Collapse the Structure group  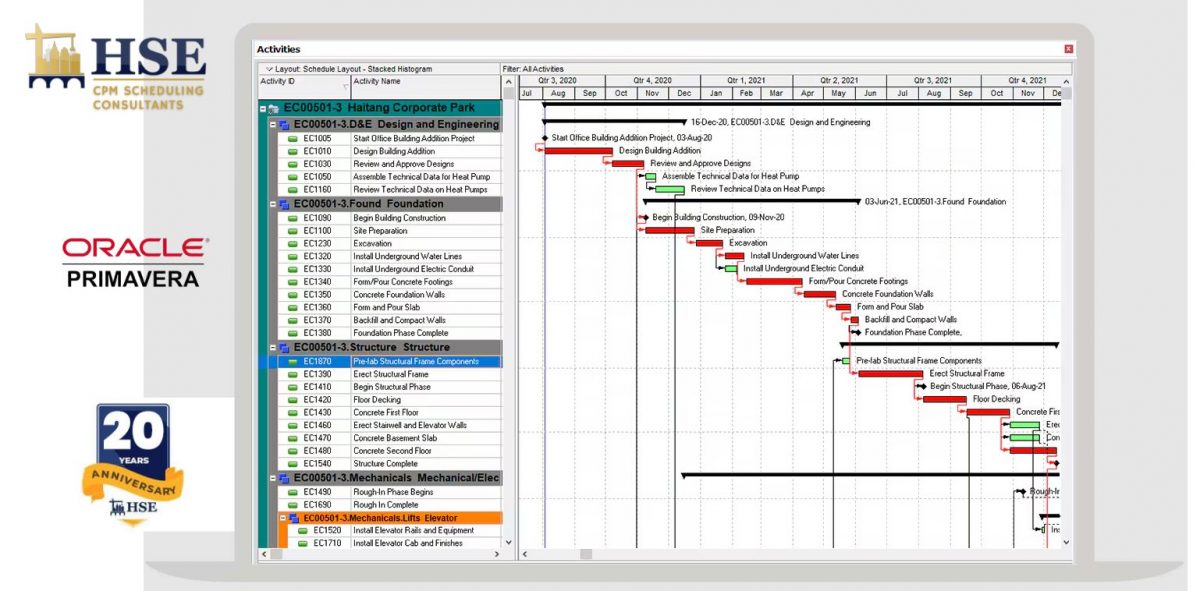(273, 347)
